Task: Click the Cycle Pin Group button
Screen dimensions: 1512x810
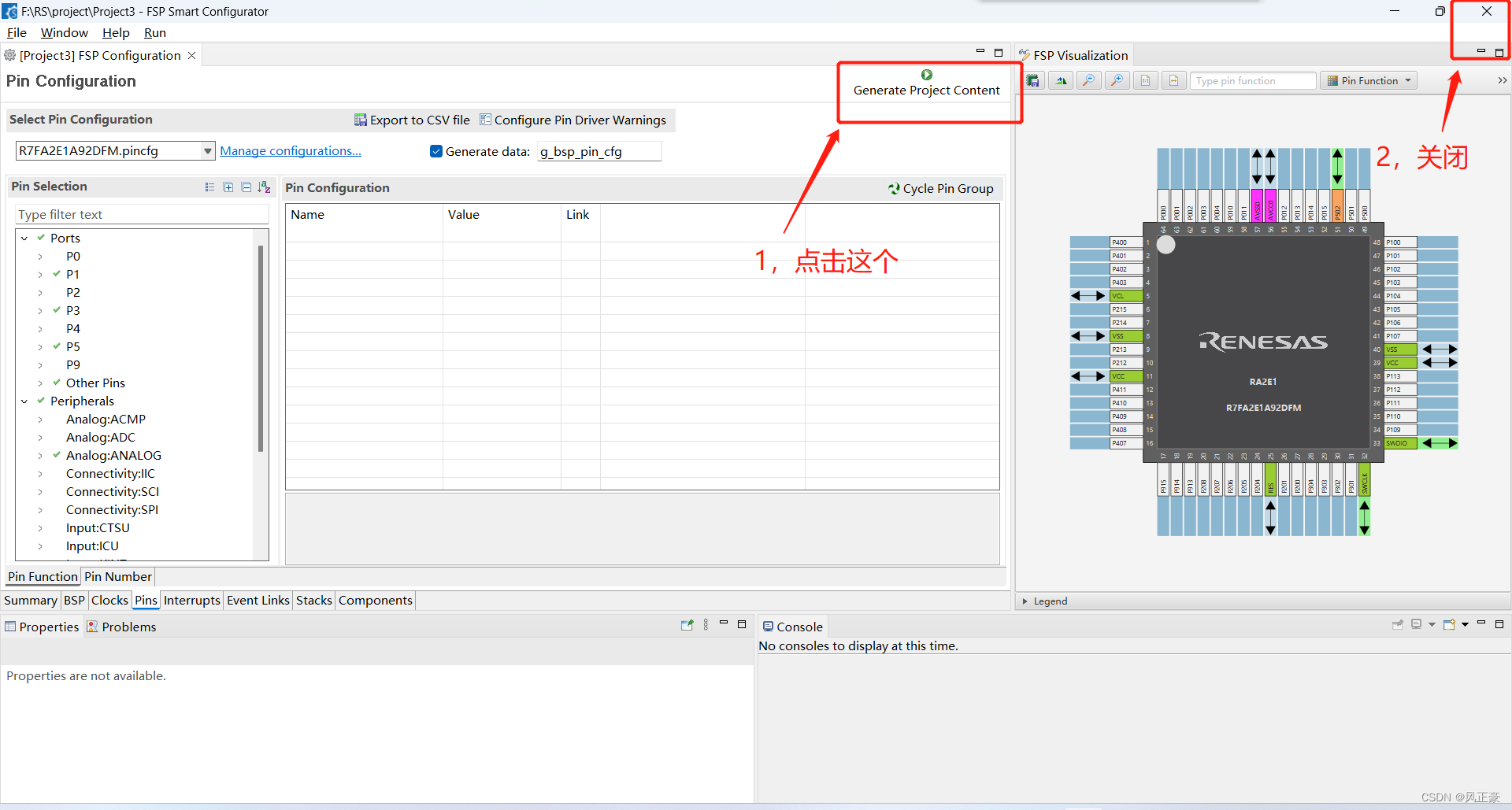Action: pos(941,189)
